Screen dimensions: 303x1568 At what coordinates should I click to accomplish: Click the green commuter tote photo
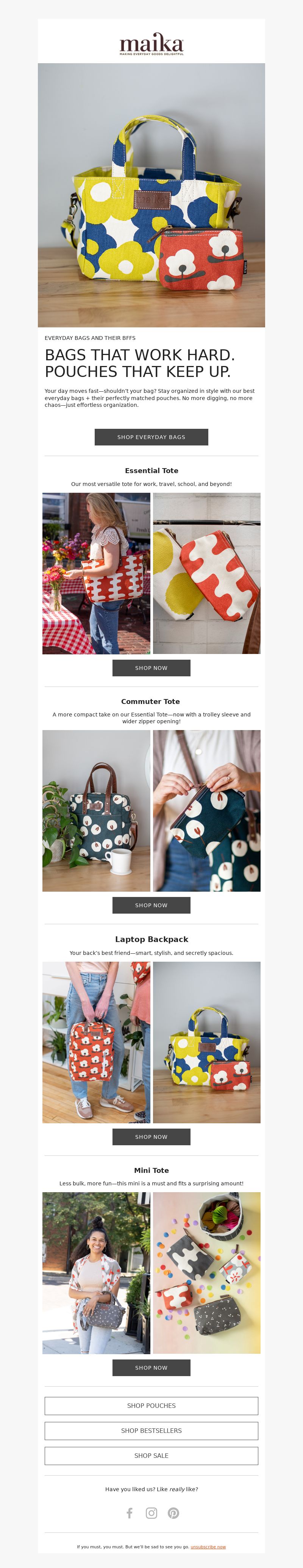click(96, 811)
